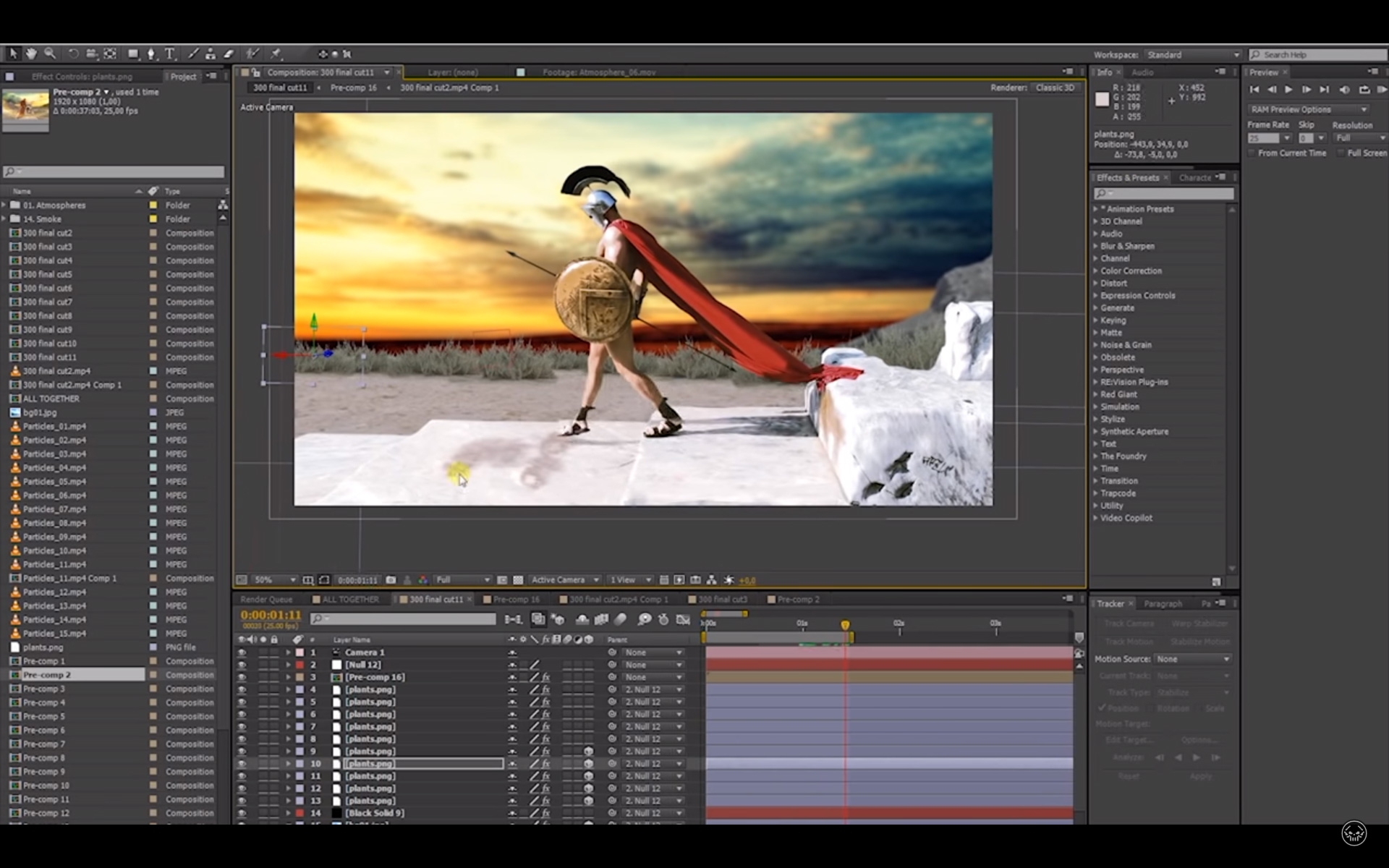Select the Rotation tool
This screenshot has height=868, width=1389.
[73, 54]
